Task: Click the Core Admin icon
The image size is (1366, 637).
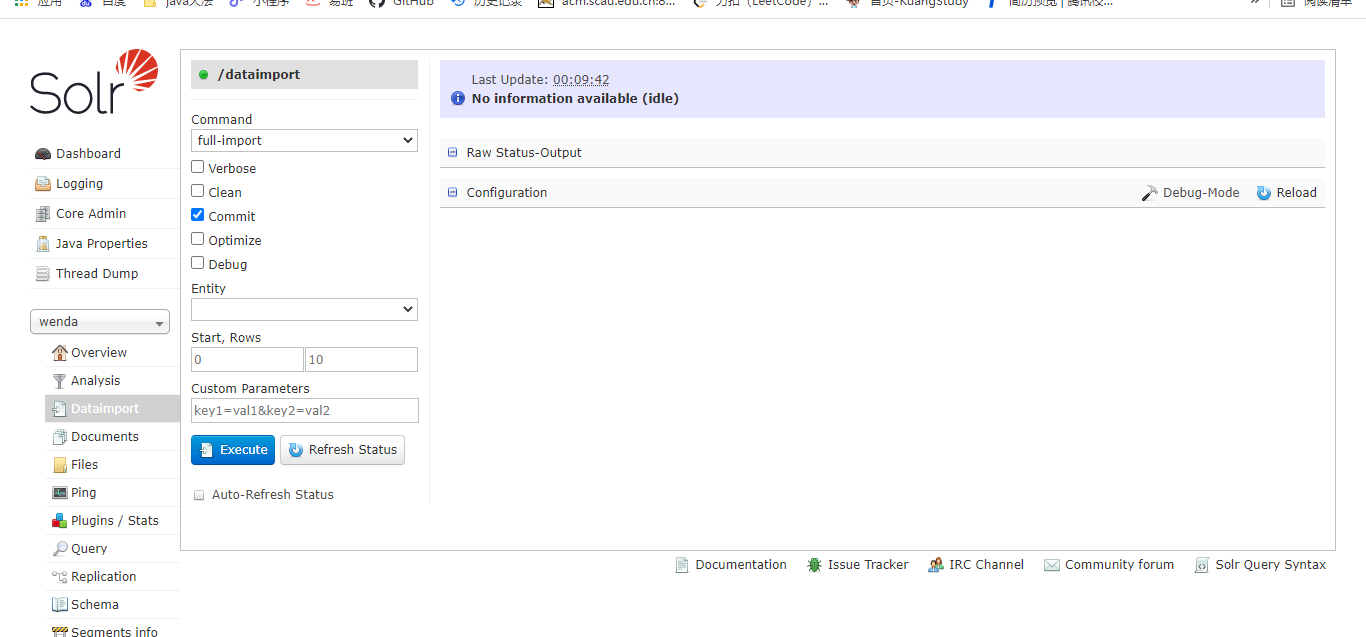Action: pos(43,214)
